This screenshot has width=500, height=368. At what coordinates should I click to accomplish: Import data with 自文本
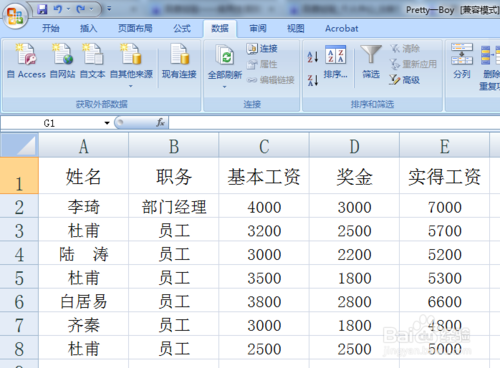pos(93,61)
